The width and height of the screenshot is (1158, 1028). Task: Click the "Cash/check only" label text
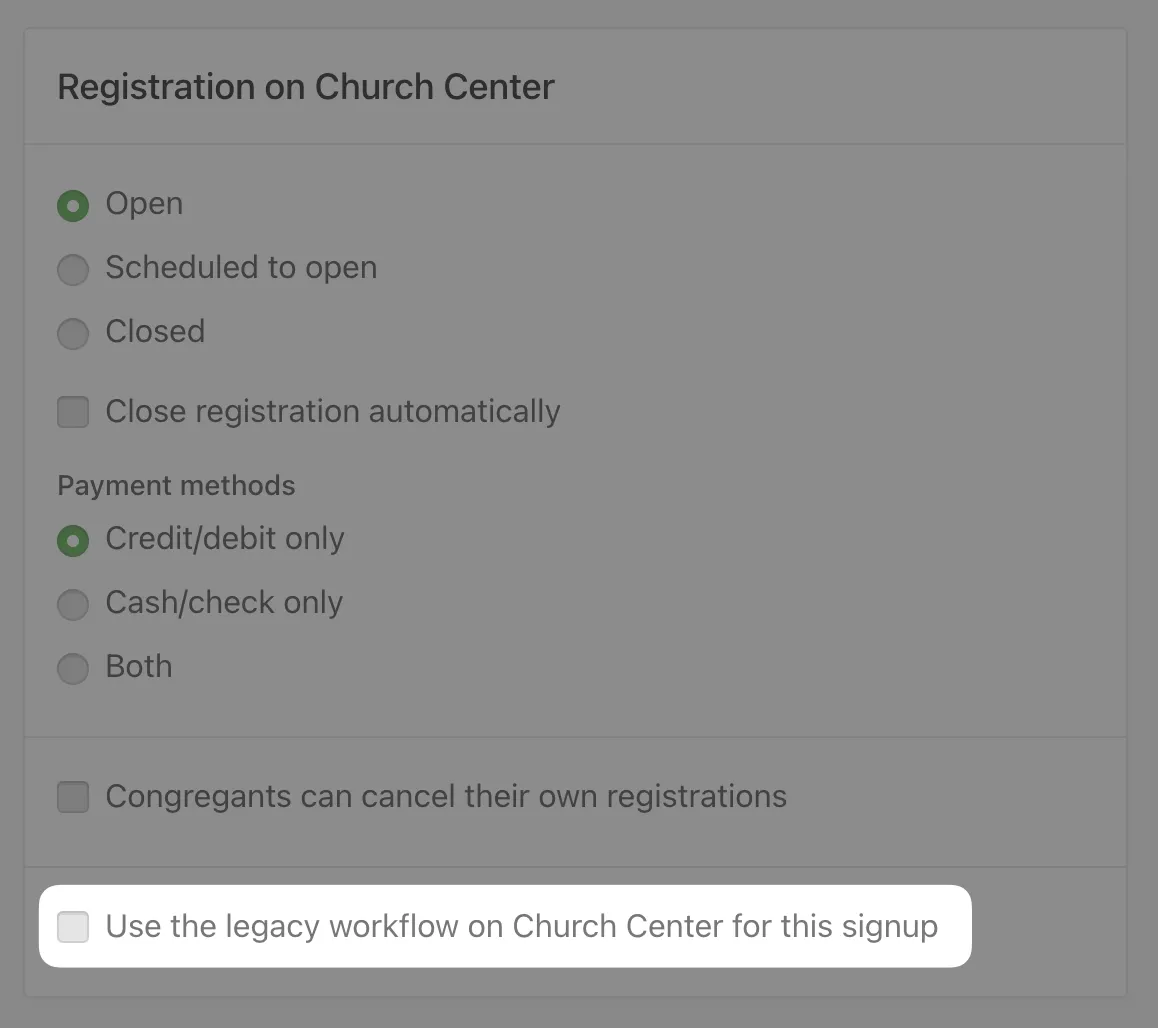(x=224, y=603)
